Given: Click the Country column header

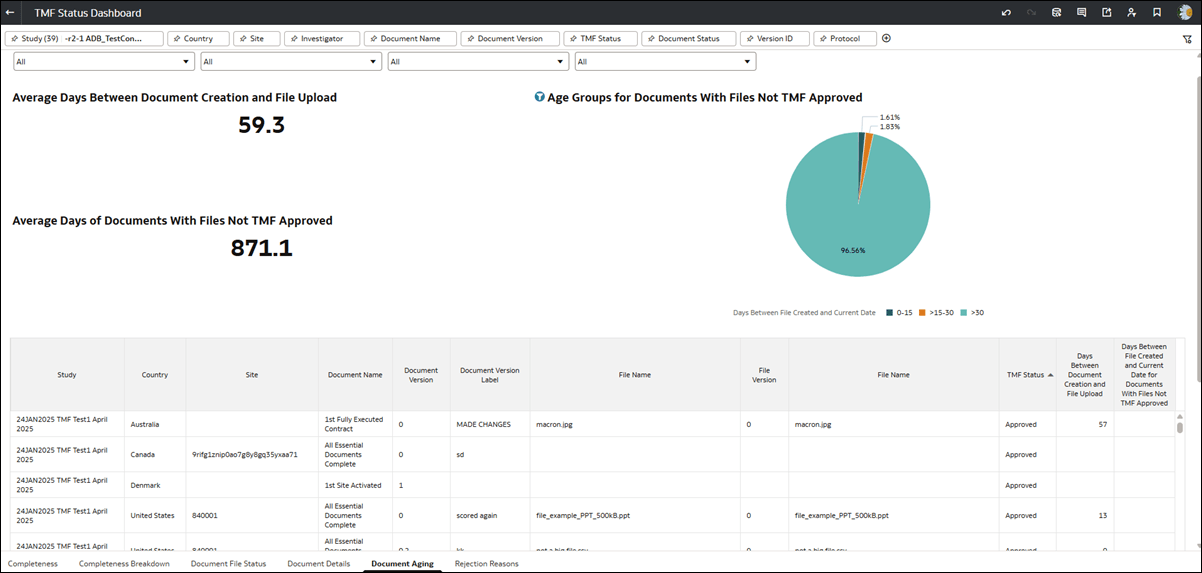Looking at the screenshot, I should (155, 375).
